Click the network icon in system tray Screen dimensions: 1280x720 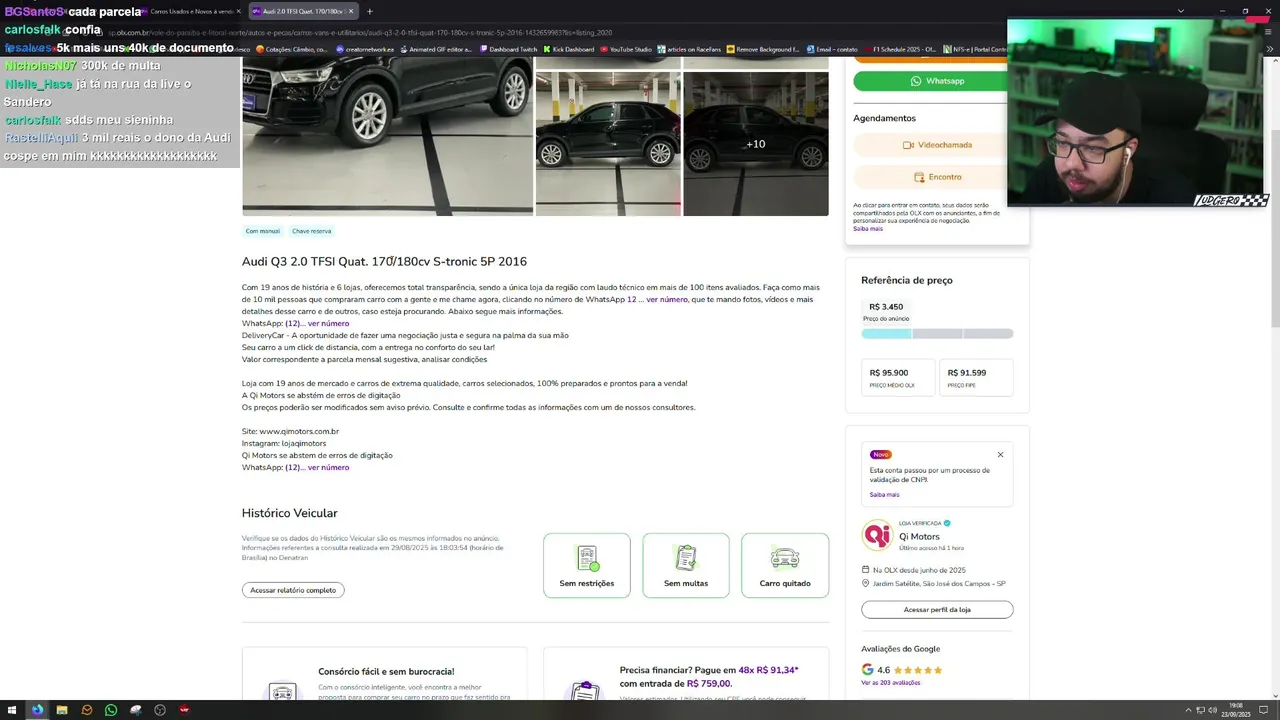pyautogui.click(x=1200, y=710)
